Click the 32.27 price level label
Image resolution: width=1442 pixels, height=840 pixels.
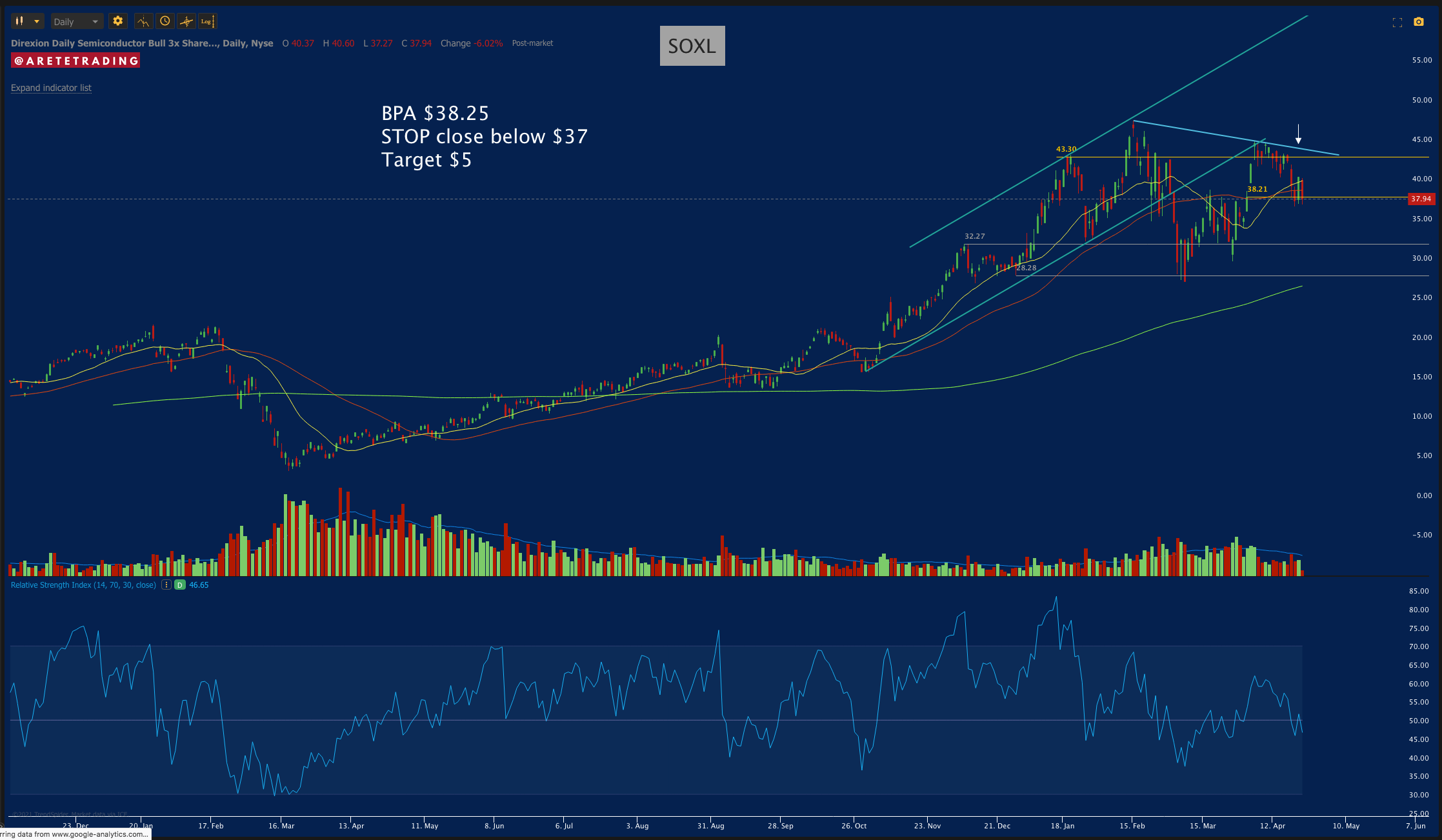(x=974, y=236)
